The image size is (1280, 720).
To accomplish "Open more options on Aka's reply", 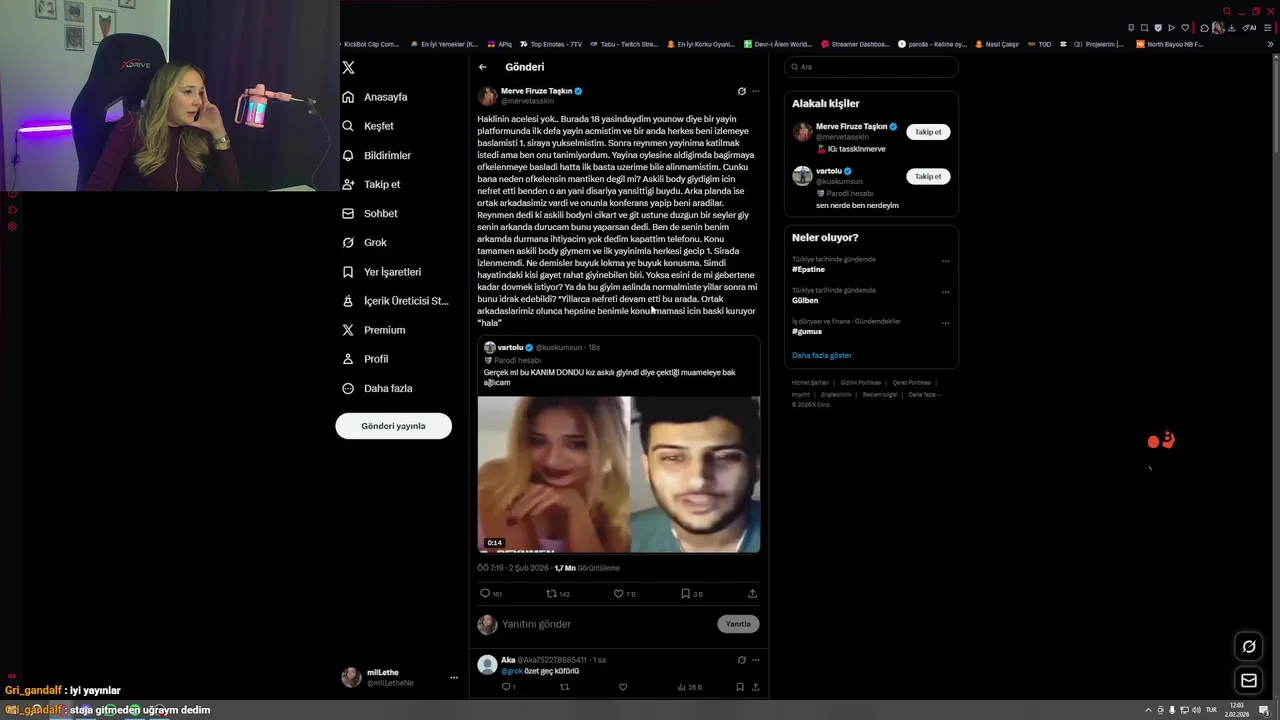I will (x=755, y=660).
